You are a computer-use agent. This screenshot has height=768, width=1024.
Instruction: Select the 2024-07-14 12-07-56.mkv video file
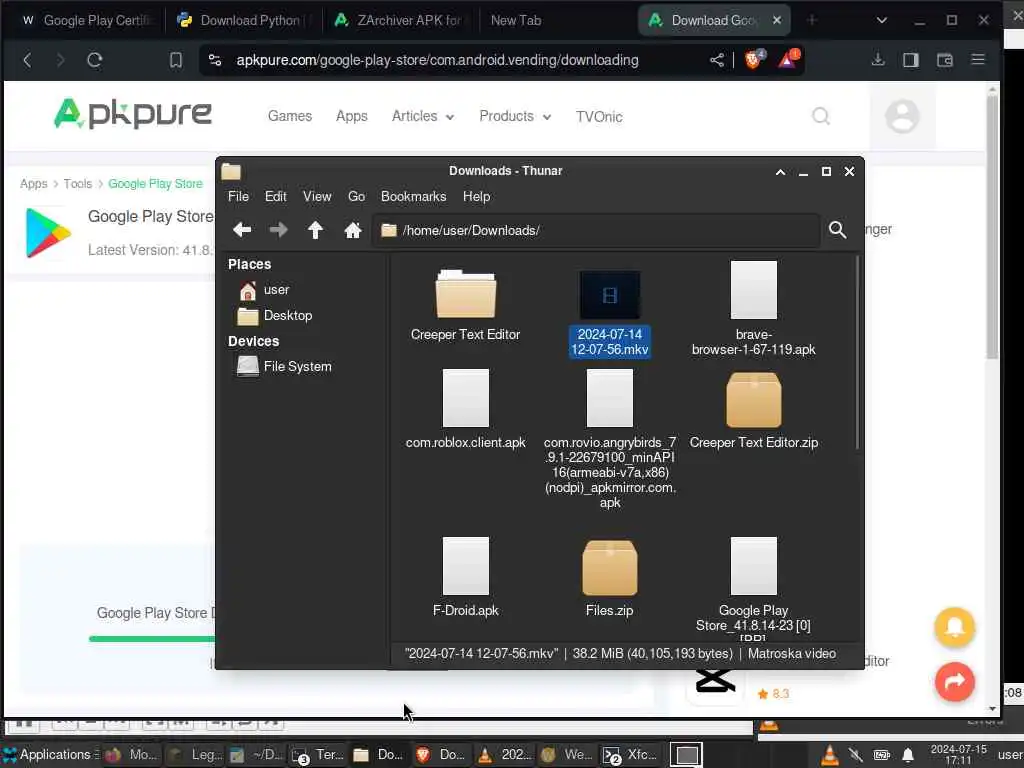(610, 315)
